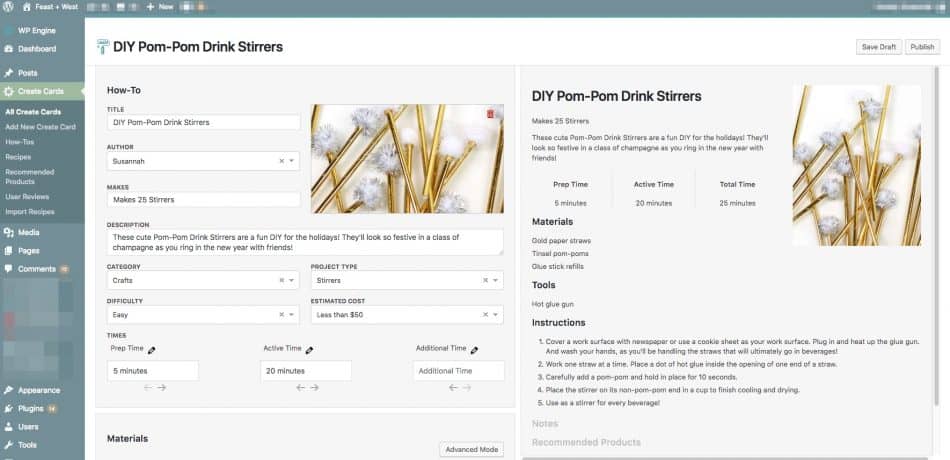Click the Active Time pencil edit icon
Image resolution: width=950 pixels, height=460 pixels.
[310, 350]
